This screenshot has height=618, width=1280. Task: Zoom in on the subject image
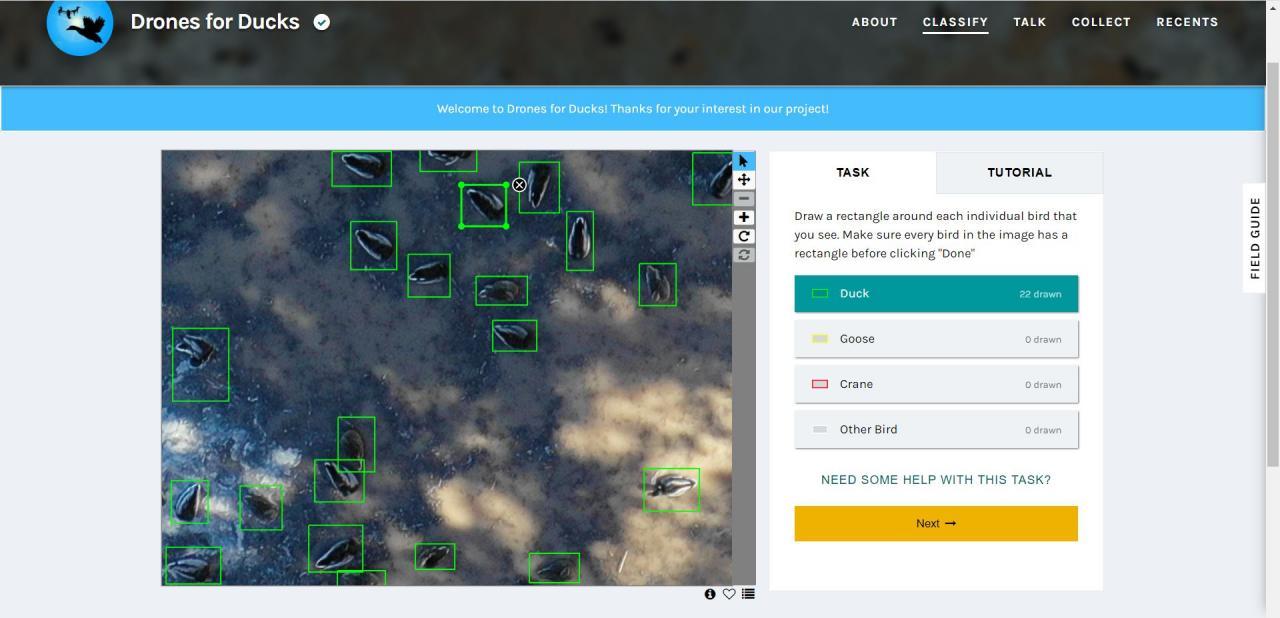click(744, 217)
